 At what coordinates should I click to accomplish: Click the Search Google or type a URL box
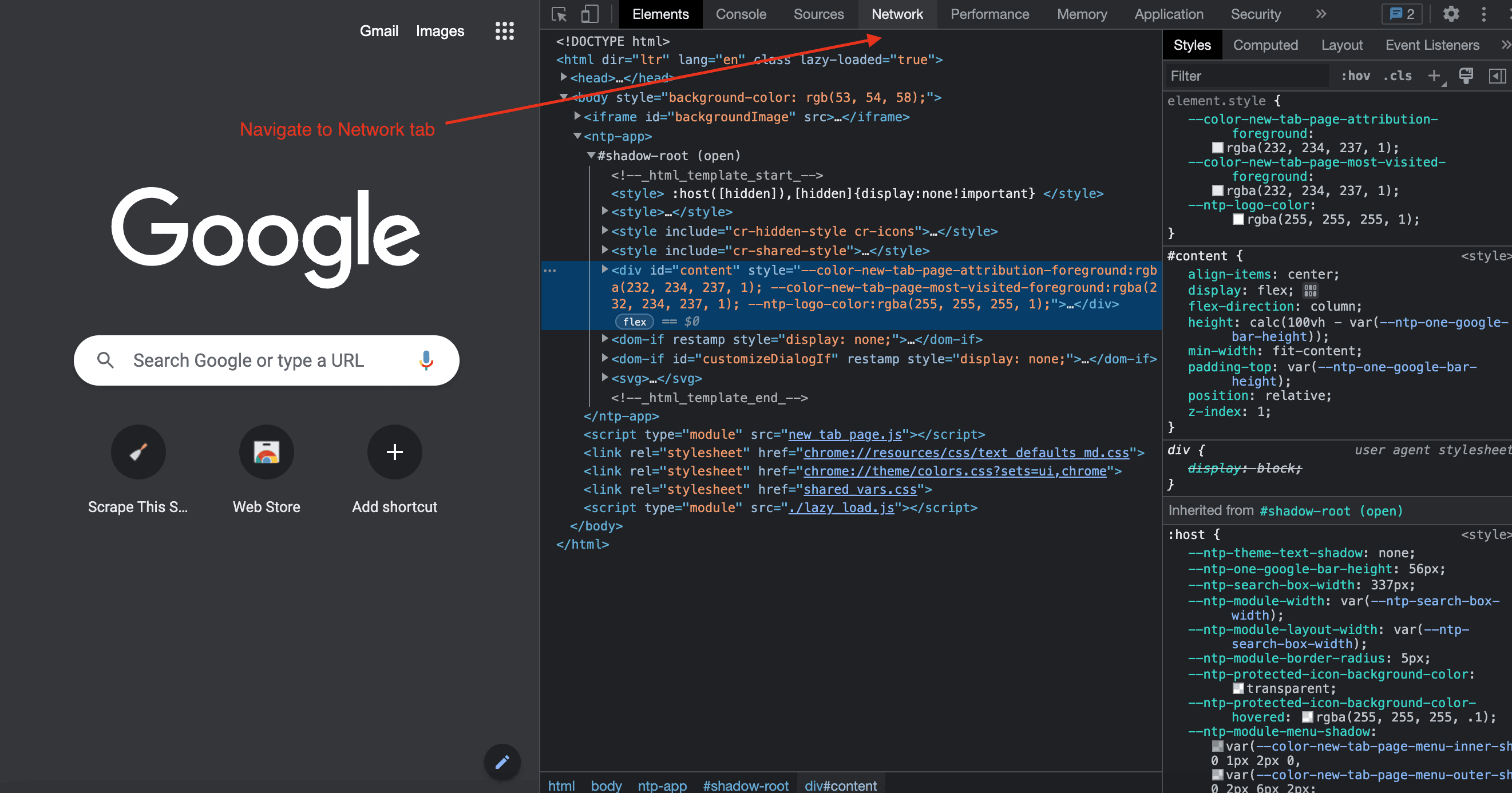click(x=267, y=360)
